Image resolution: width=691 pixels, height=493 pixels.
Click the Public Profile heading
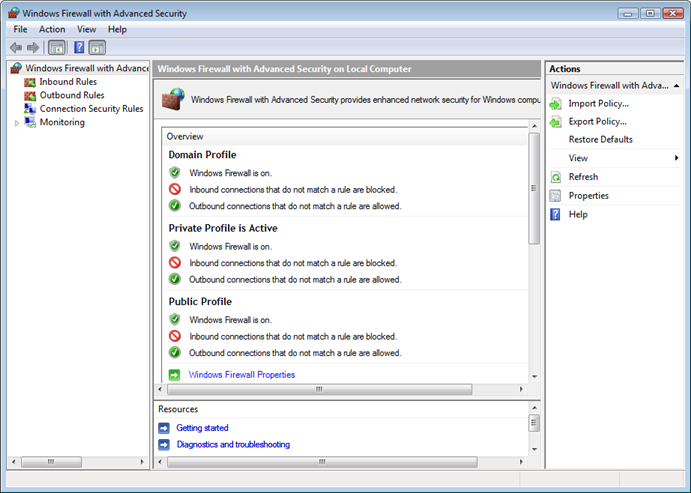[200, 301]
